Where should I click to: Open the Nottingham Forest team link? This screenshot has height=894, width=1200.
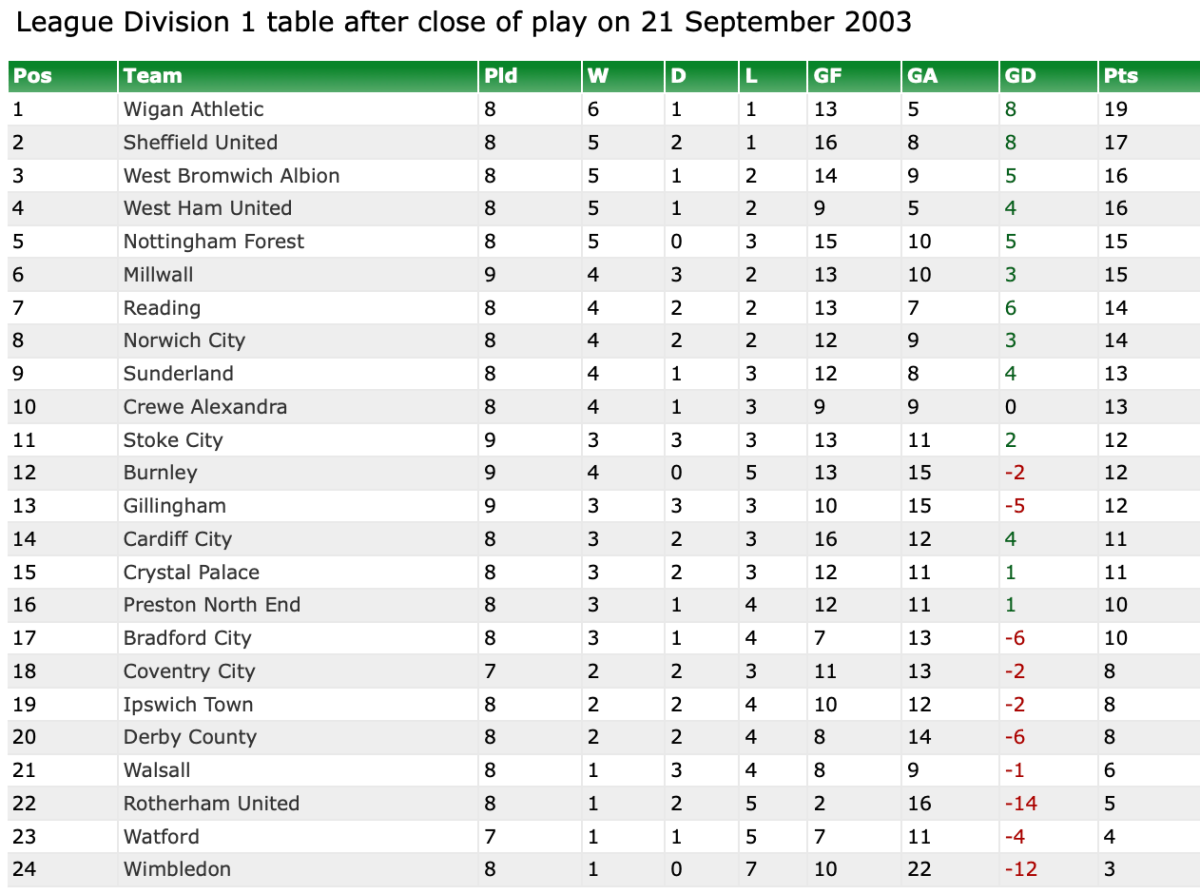click(x=213, y=241)
